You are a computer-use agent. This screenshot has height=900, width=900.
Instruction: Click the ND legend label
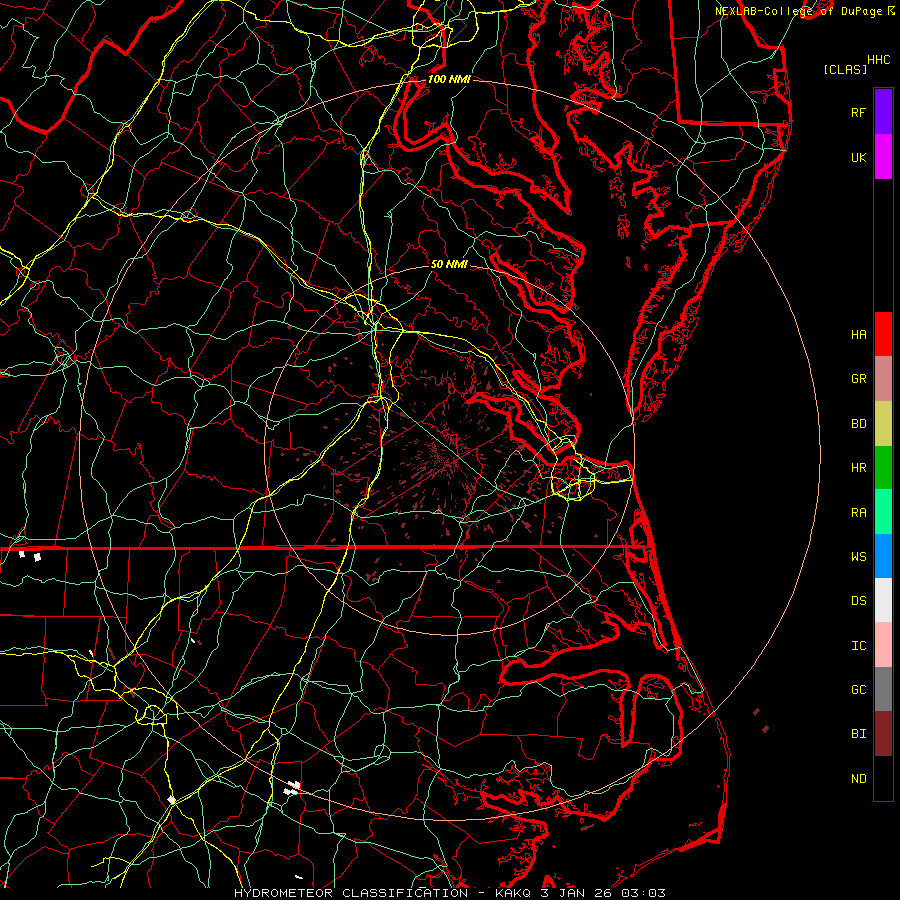pyautogui.click(x=858, y=778)
